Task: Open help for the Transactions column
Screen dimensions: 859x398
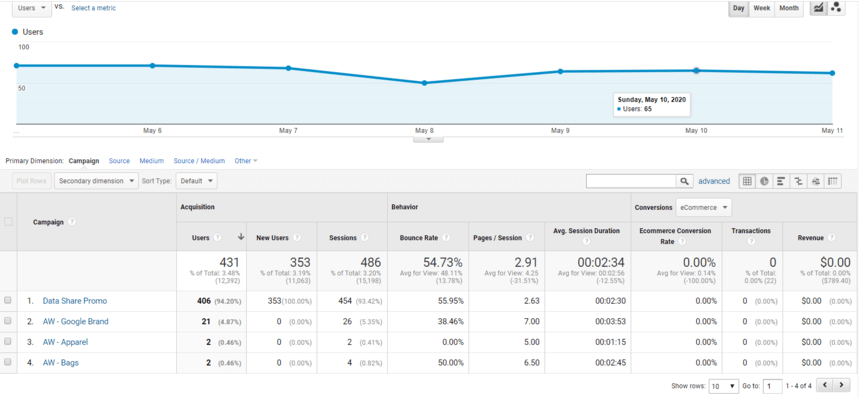Action: pos(751,241)
